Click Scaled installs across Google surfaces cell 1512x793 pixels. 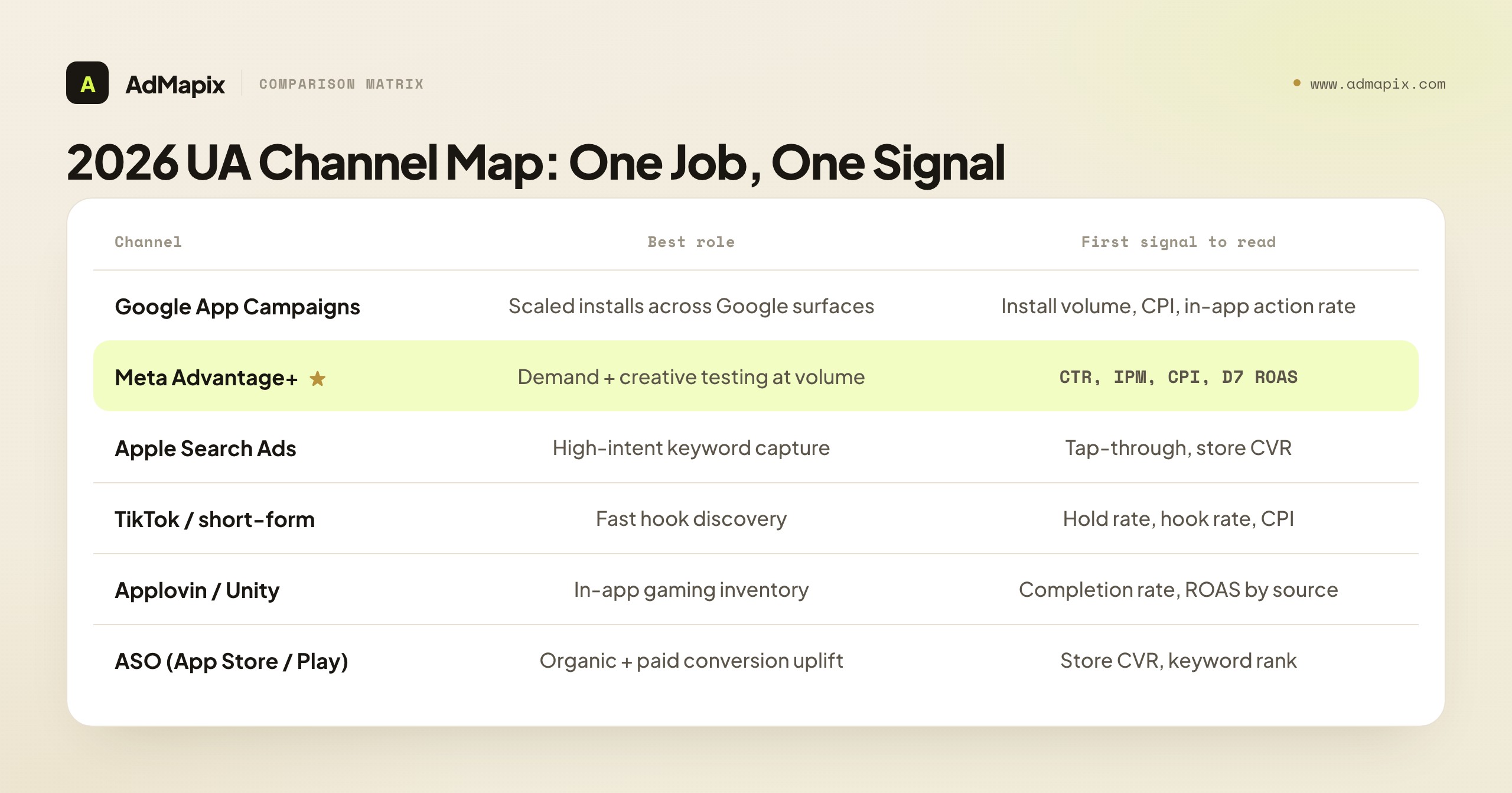(x=691, y=306)
